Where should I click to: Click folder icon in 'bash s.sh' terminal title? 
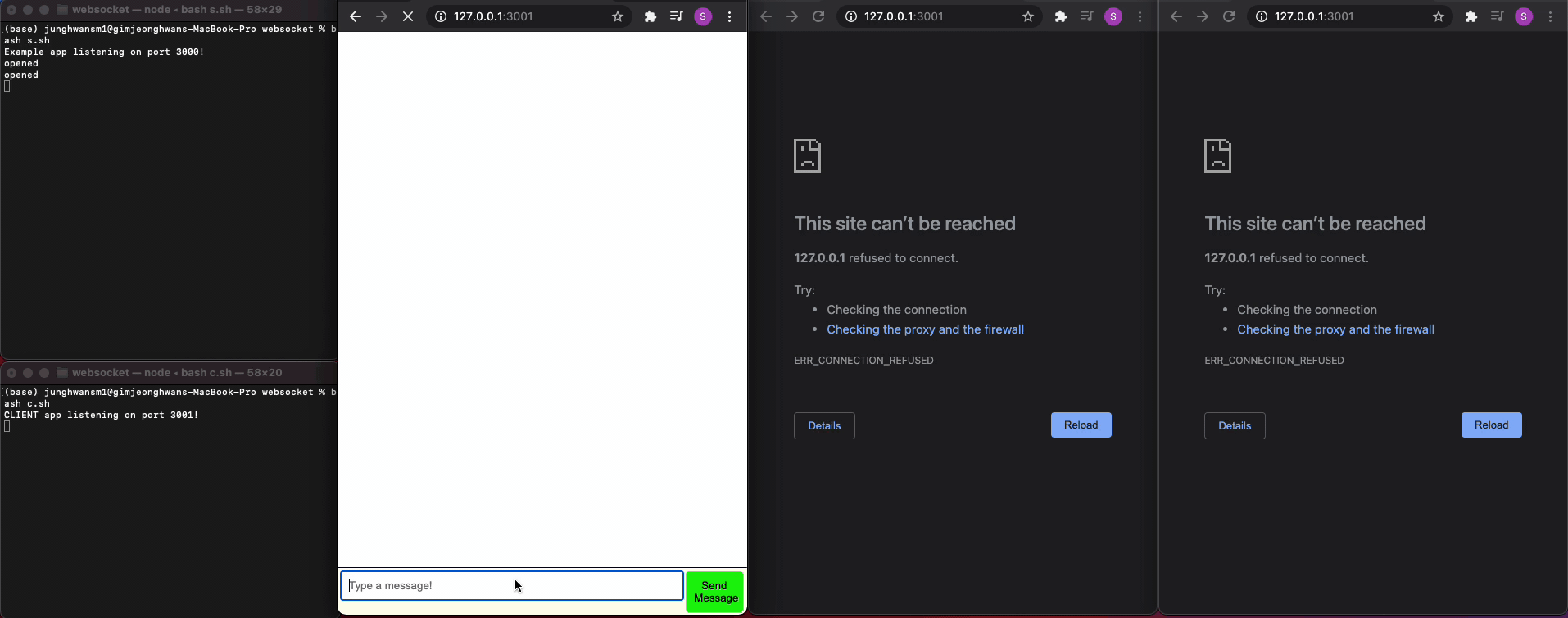click(x=61, y=10)
